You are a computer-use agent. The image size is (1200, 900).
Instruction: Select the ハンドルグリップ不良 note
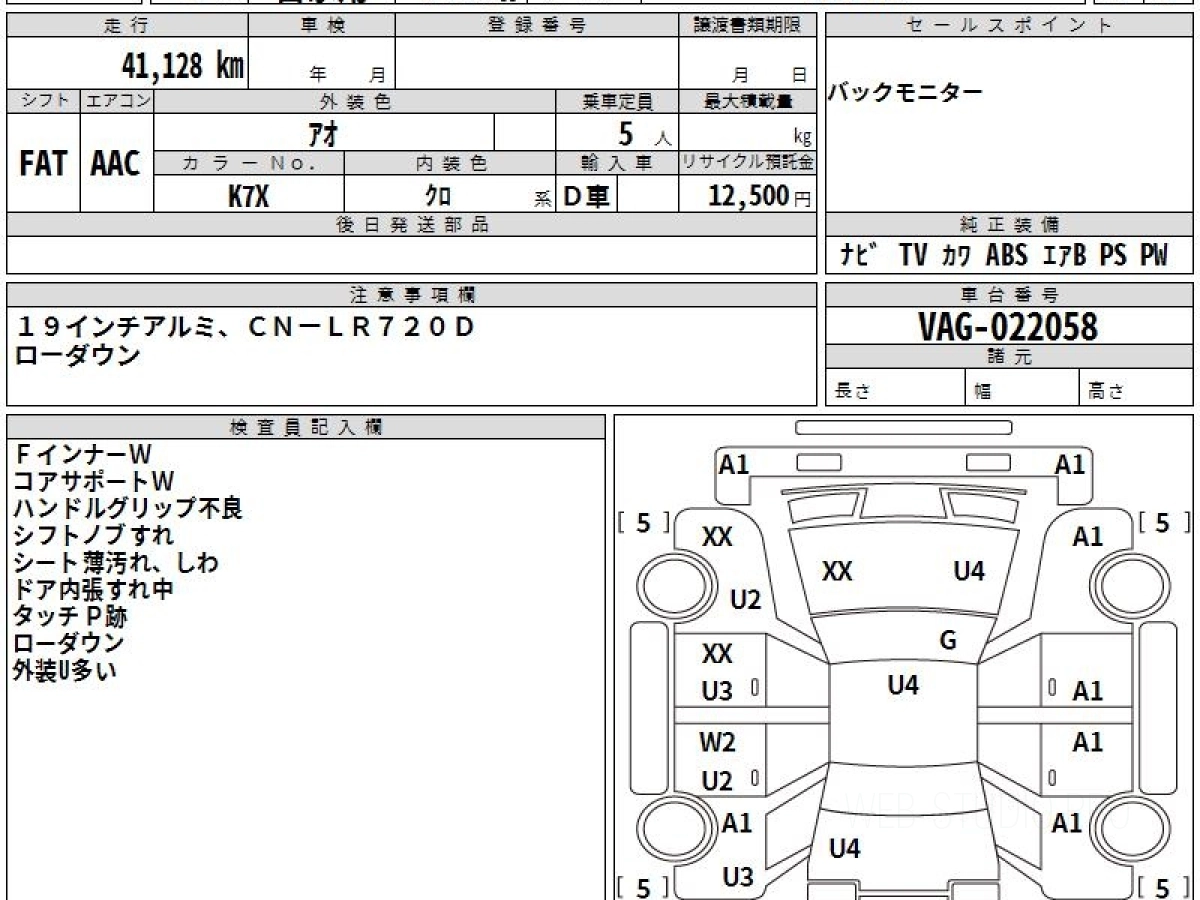[128, 509]
